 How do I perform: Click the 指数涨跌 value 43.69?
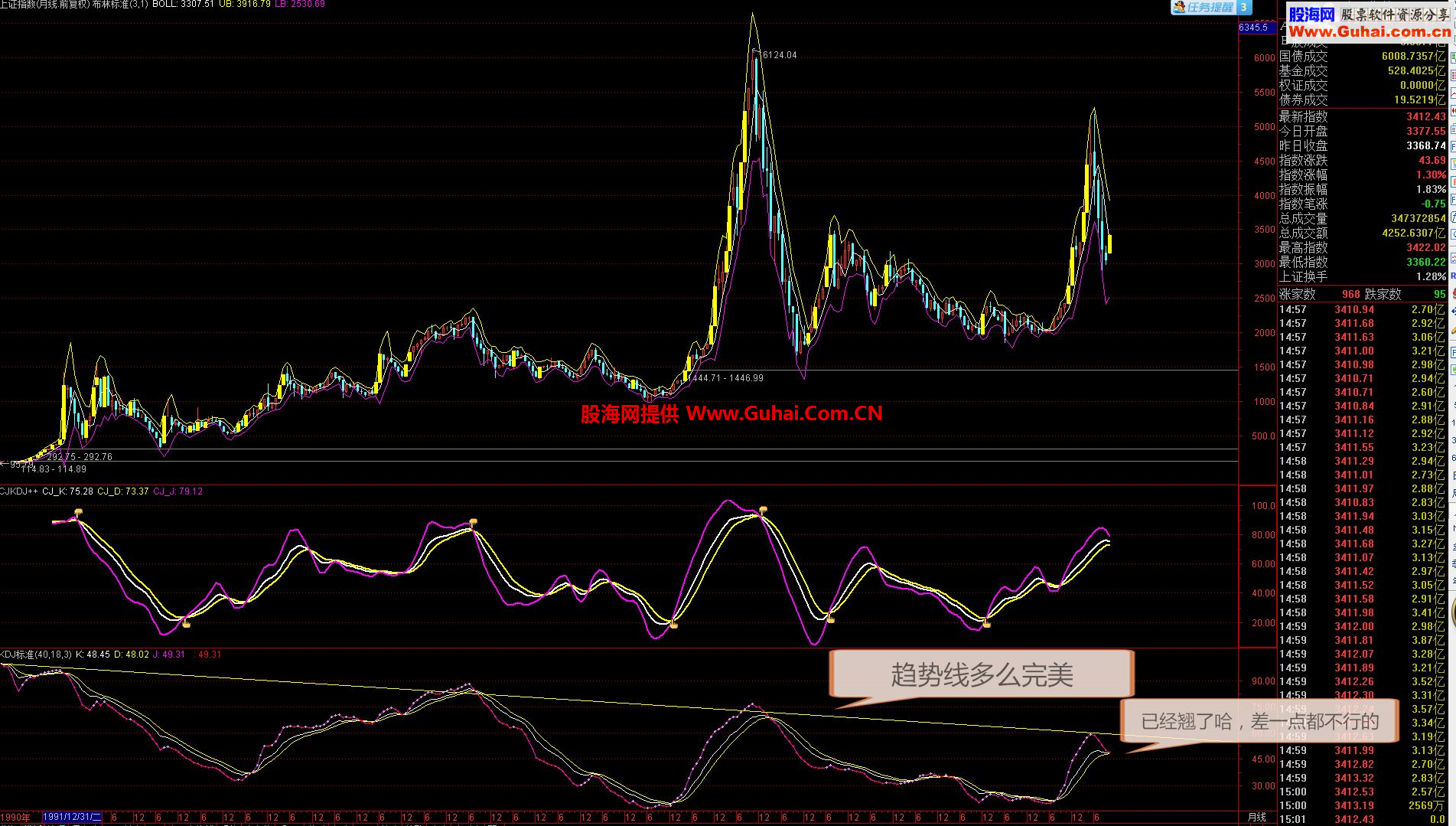pos(1432,160)
